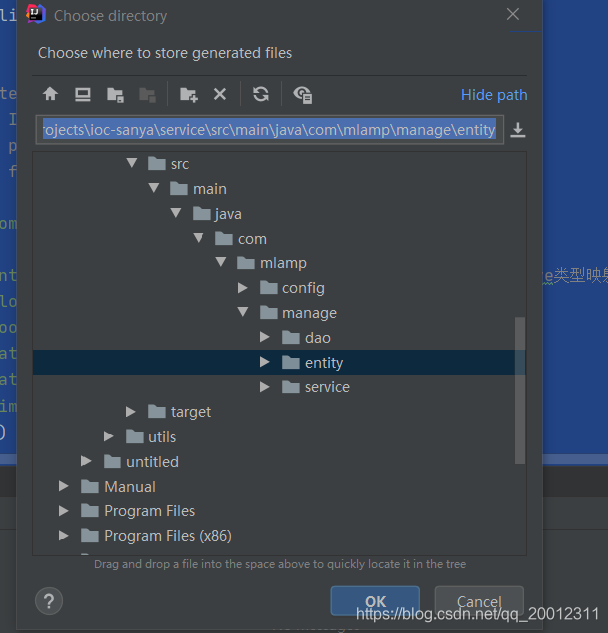608x633 pixels.
Task: Select the mlamp folder
Action: click(272, 263)
